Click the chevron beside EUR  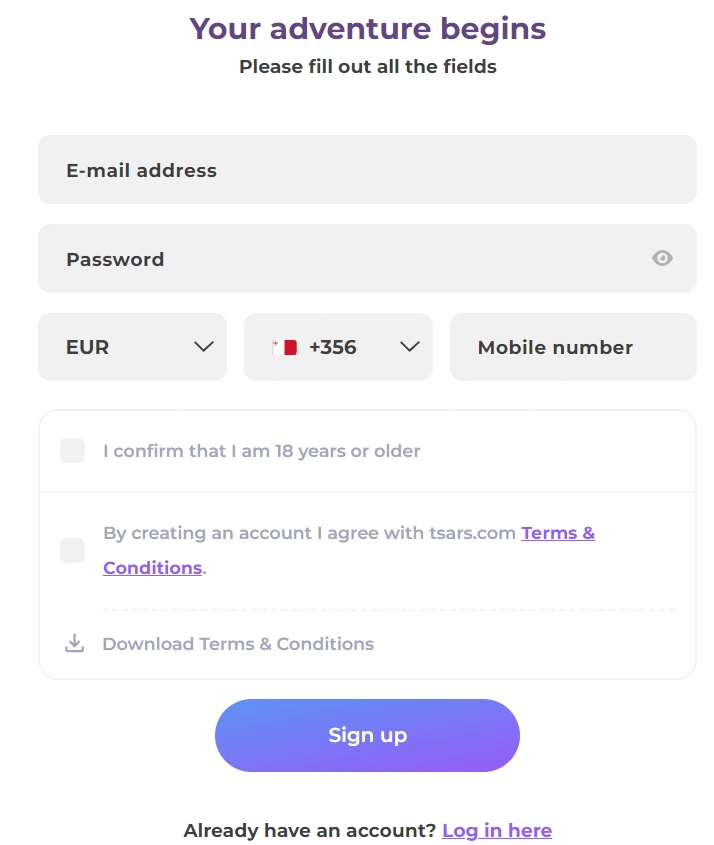point(203,347)
